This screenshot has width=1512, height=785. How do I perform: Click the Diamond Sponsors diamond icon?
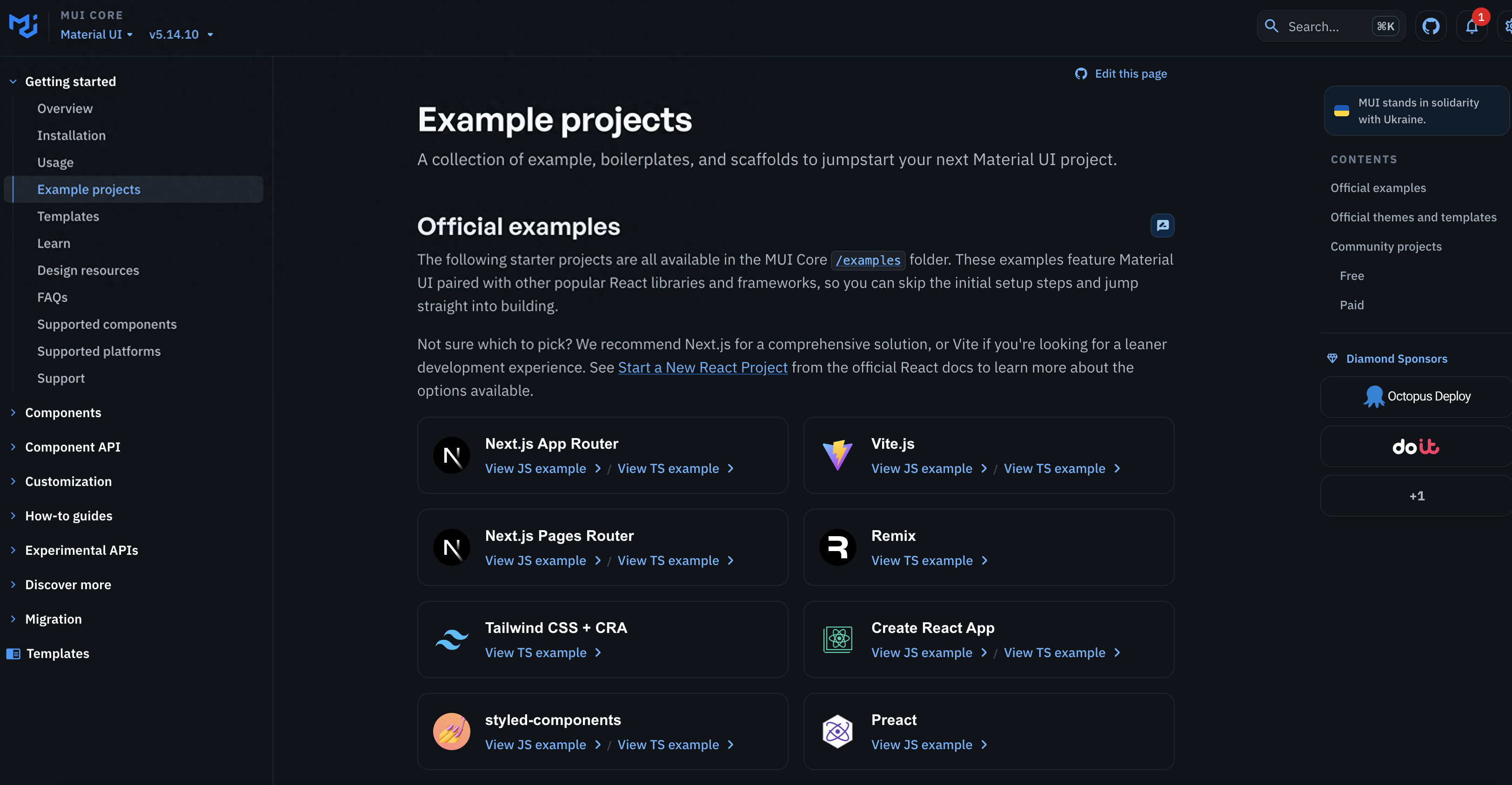click(x=1332, y=359)
